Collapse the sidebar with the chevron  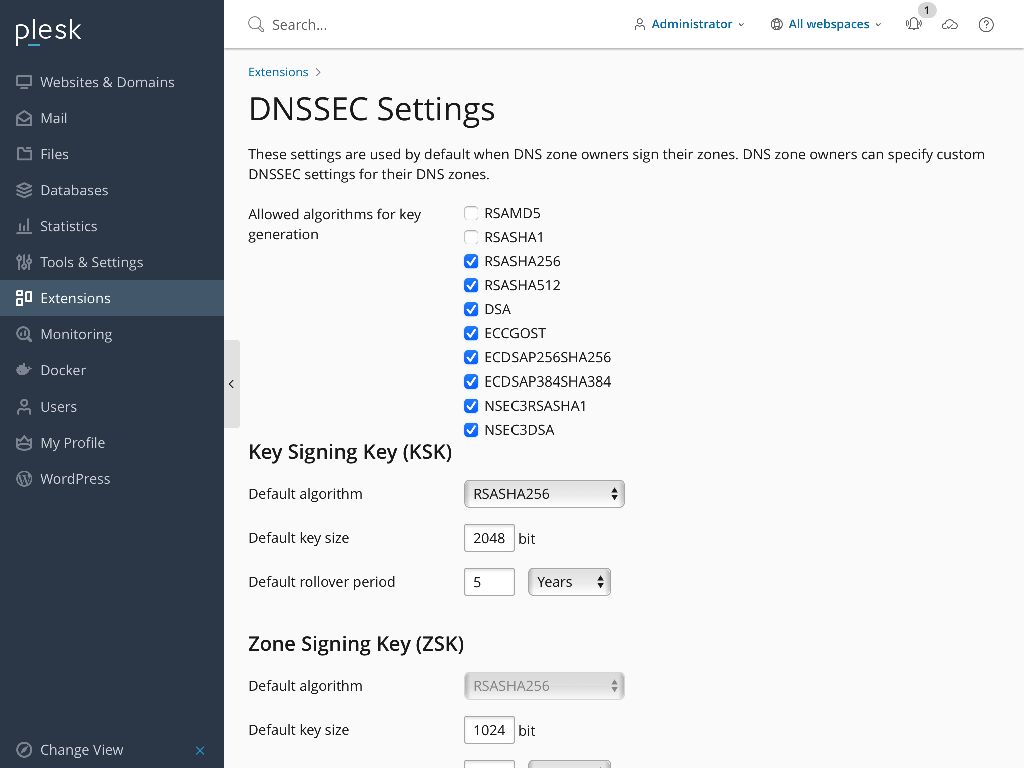(231, 383)
